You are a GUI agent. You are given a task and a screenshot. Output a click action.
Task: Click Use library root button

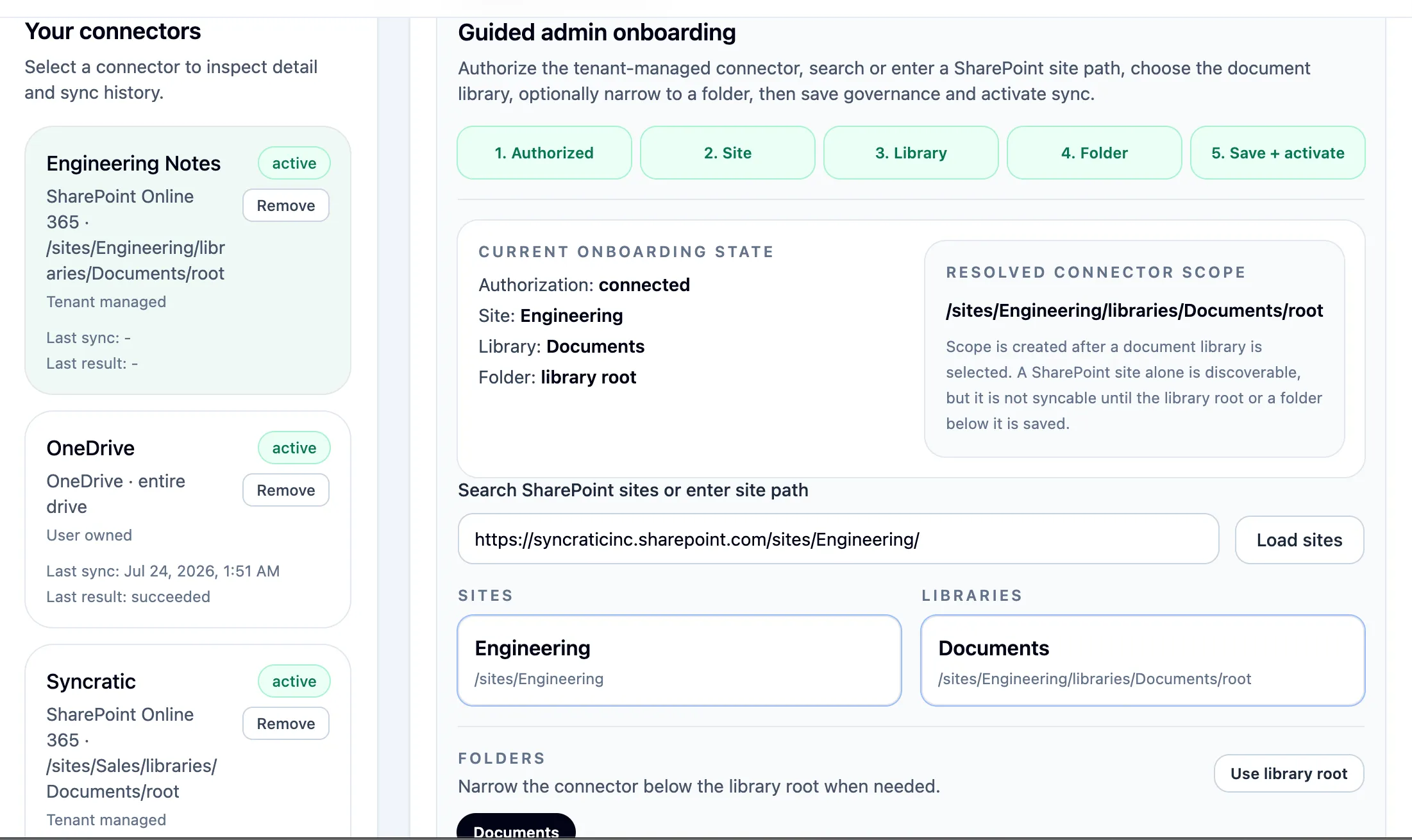click(1289, 773)
